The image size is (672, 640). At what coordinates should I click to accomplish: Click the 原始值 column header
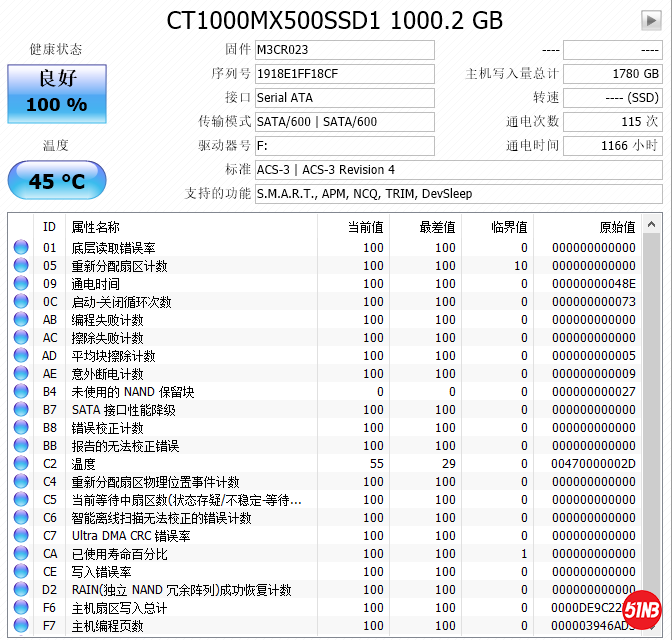pos(616,227)
